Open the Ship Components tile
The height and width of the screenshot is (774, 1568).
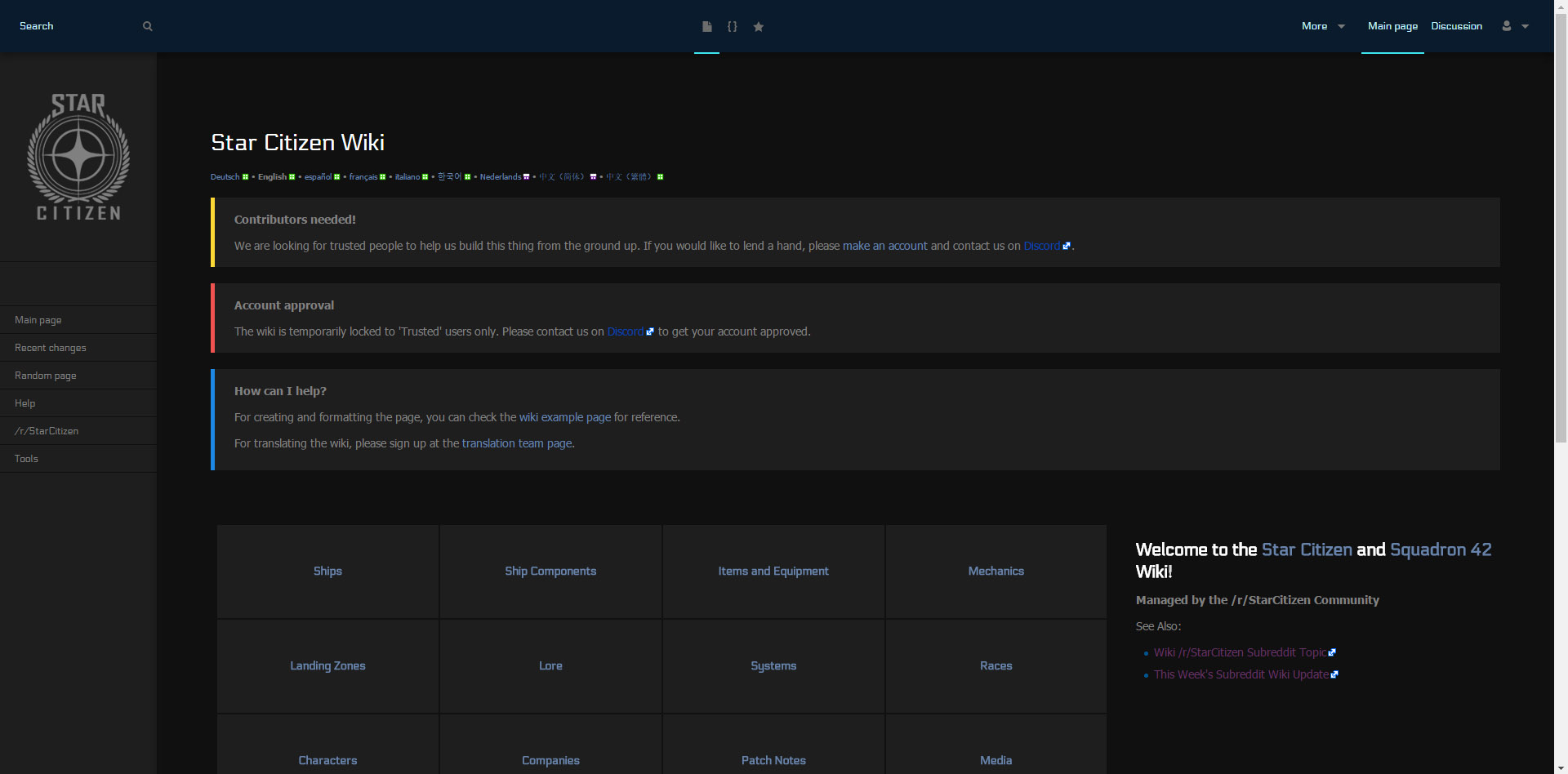click(x=550, y=572)
